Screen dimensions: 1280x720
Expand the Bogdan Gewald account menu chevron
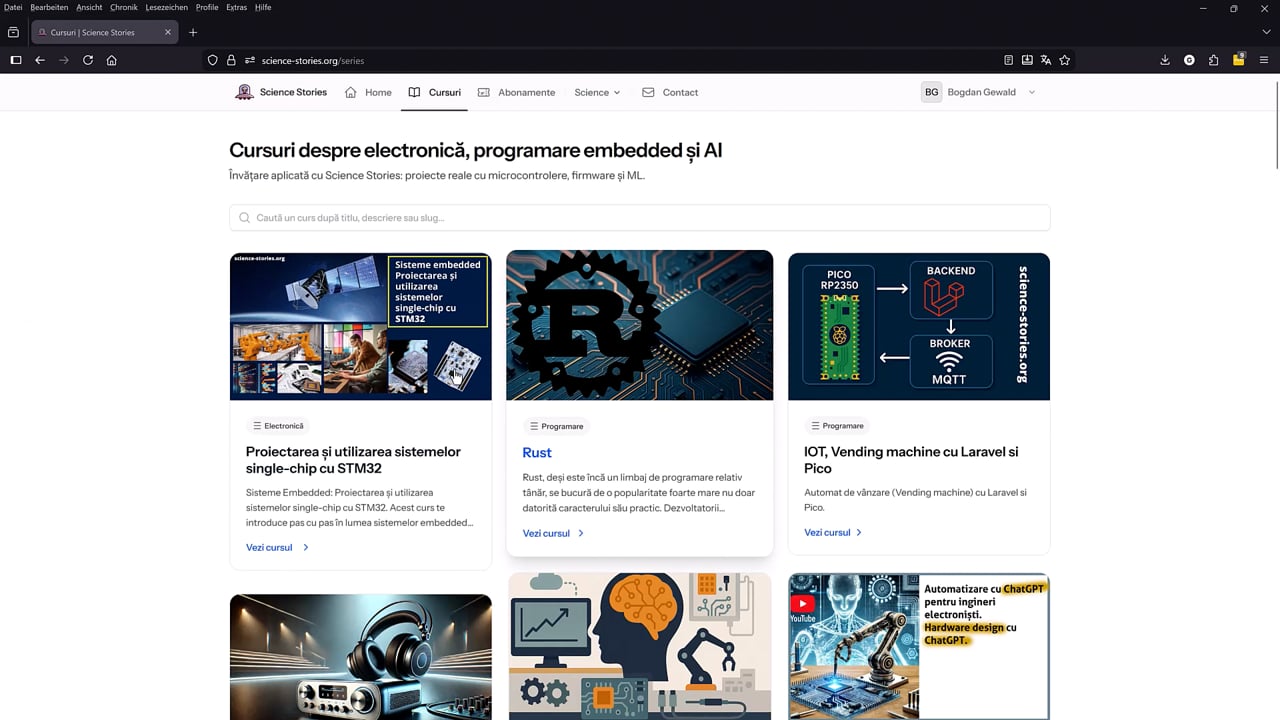coord(1032,92)
